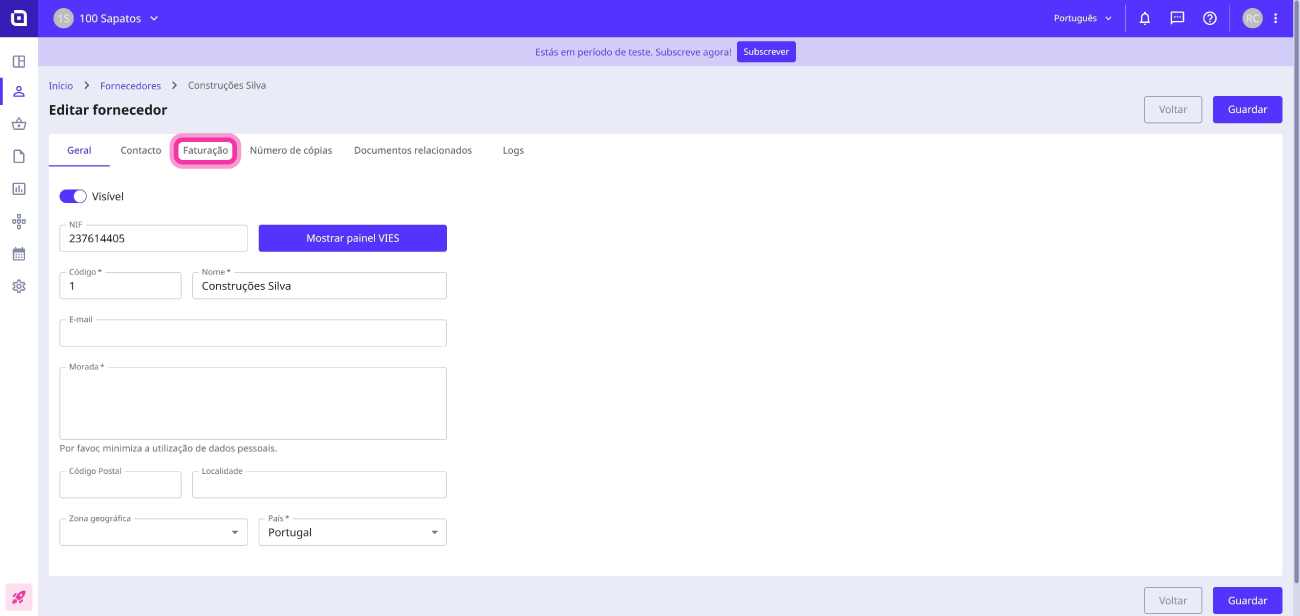The image size is (1300, 616).
Task: Click the notifications bell icon
Action: [x=1145, y=18]
